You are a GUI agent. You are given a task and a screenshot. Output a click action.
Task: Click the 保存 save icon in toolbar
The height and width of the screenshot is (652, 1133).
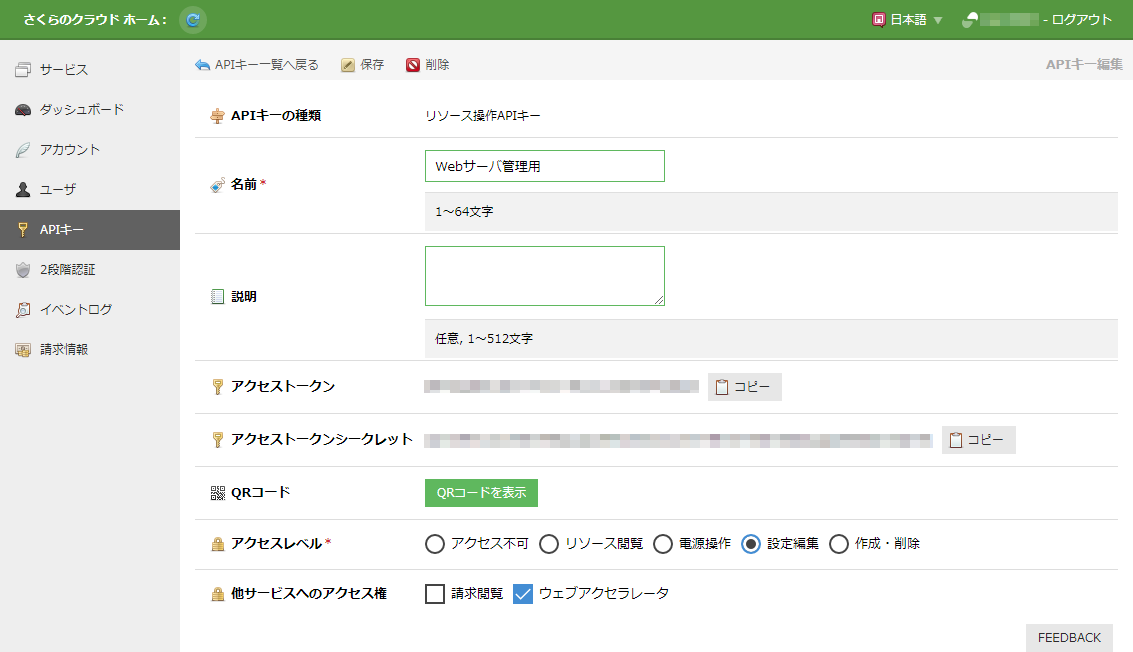tap(348, 65)
